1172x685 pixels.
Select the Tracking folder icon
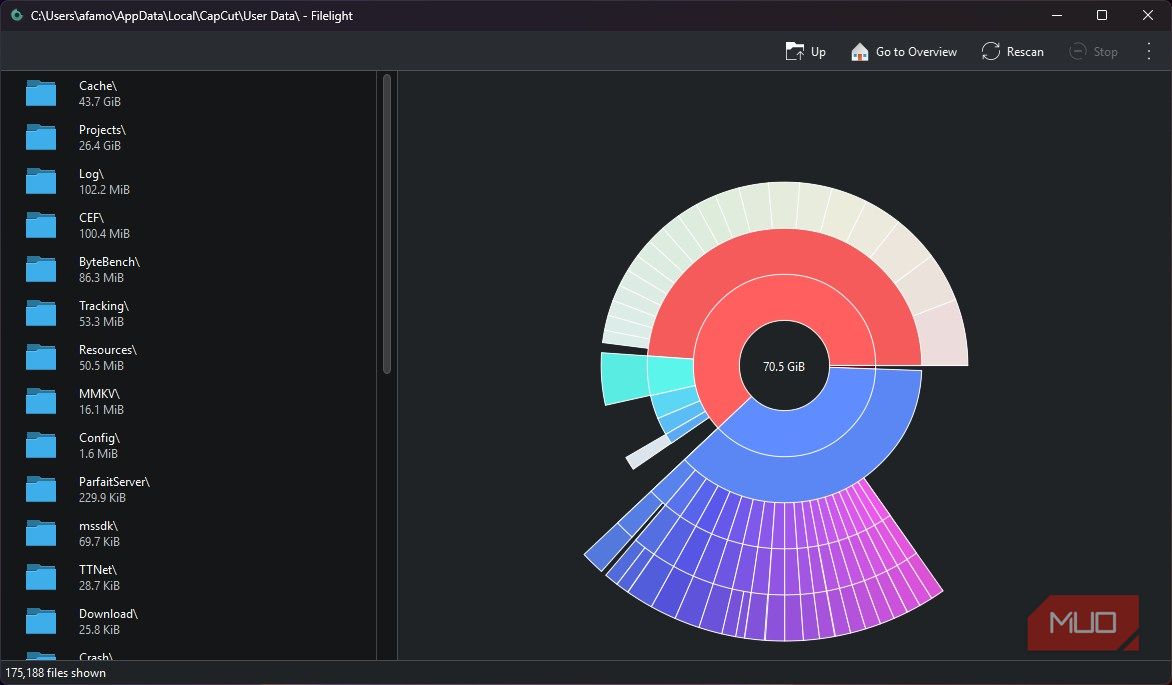[41, 314]
